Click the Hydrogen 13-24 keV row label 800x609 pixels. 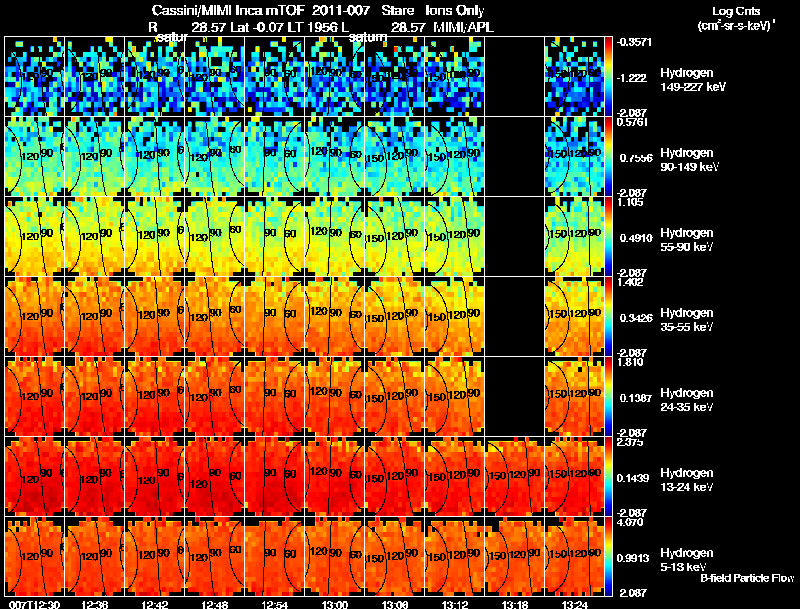point(687,480)
